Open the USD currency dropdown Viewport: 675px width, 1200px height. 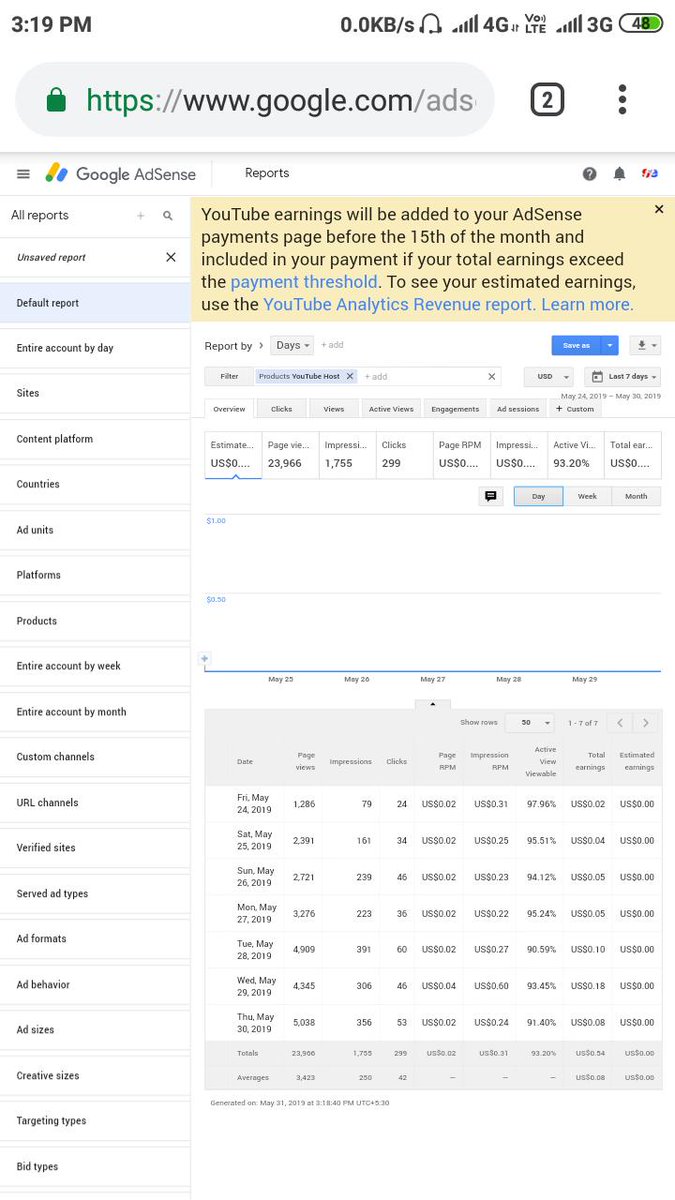549,377
